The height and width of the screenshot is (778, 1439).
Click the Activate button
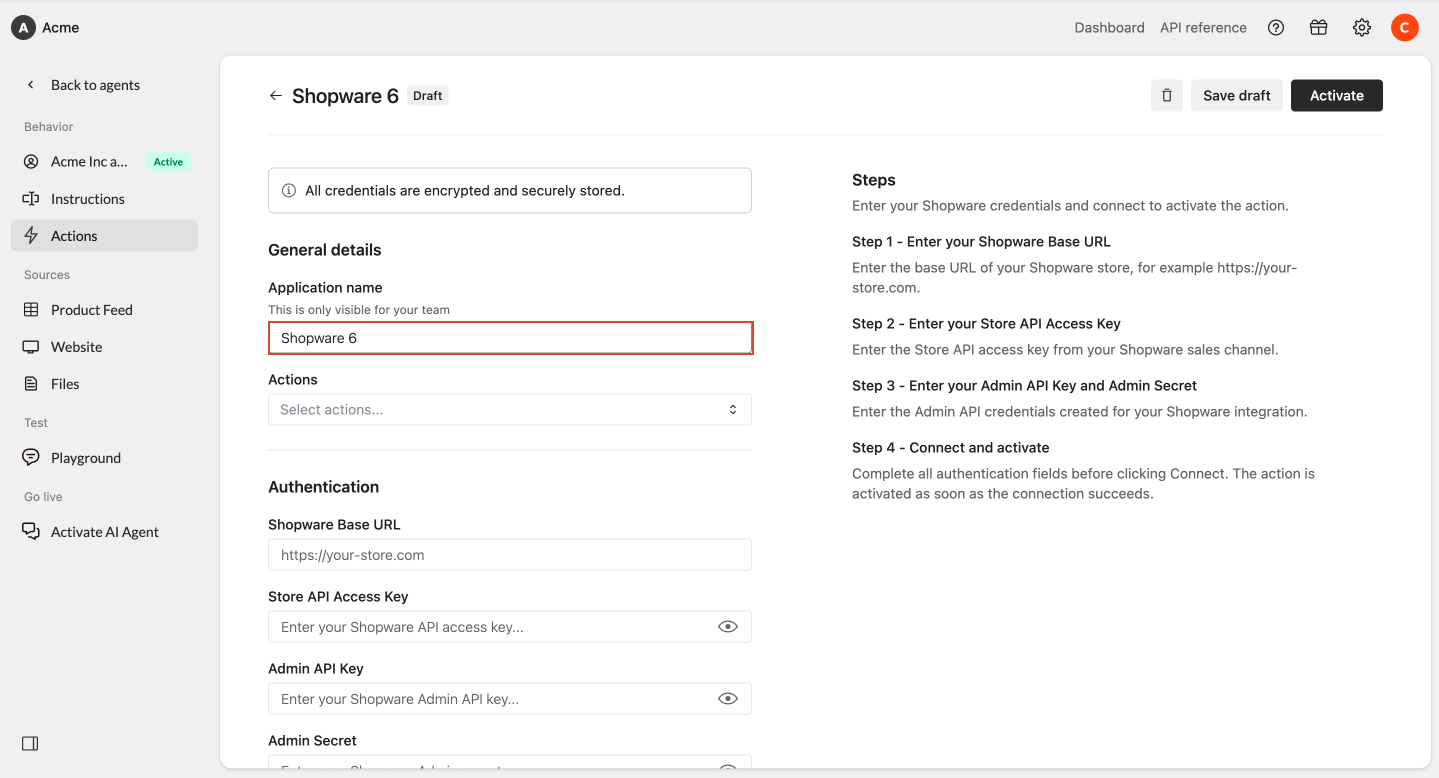click(x=1337, y=96)
